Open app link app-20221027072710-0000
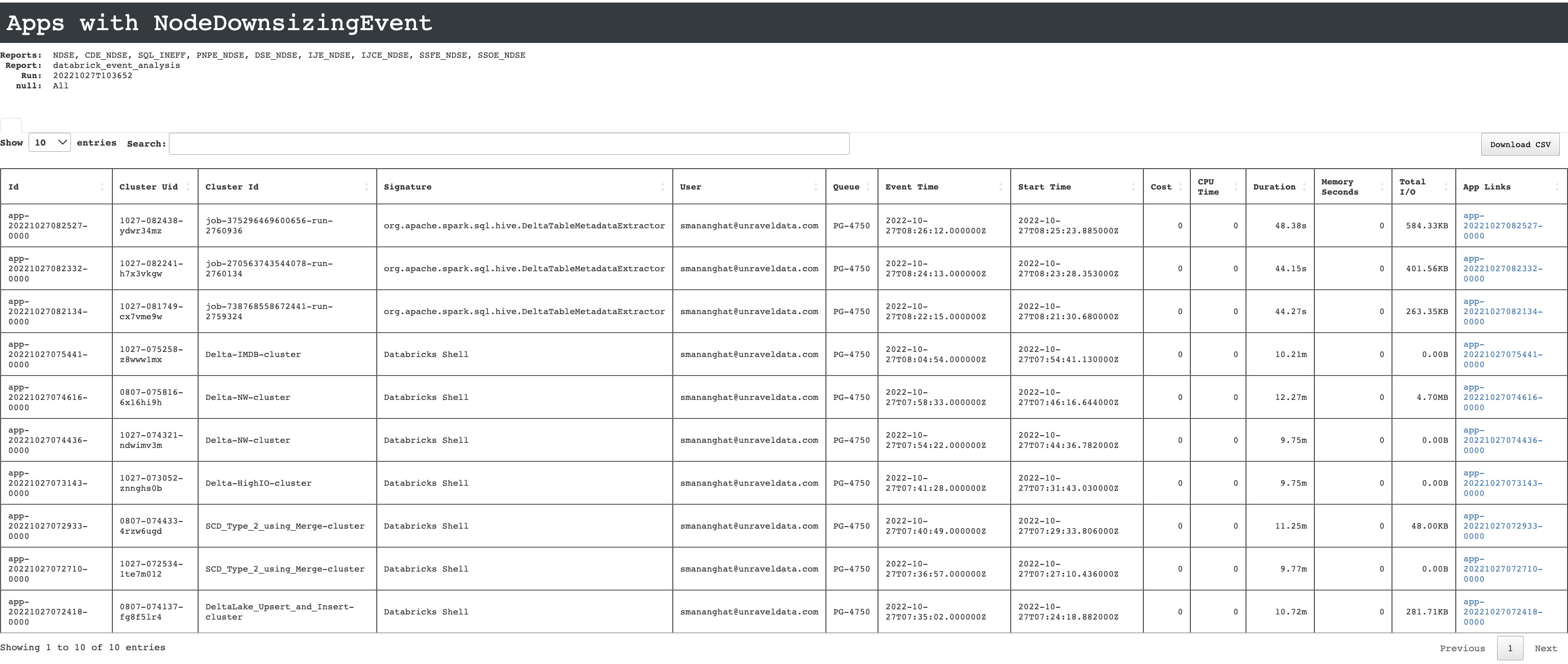 pyautogui.click(x=1502, y=569)
